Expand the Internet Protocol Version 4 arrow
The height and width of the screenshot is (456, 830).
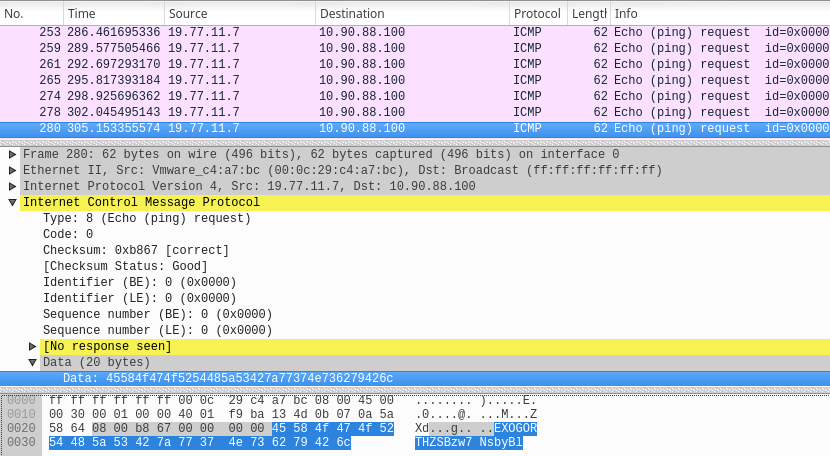point(12,187)
